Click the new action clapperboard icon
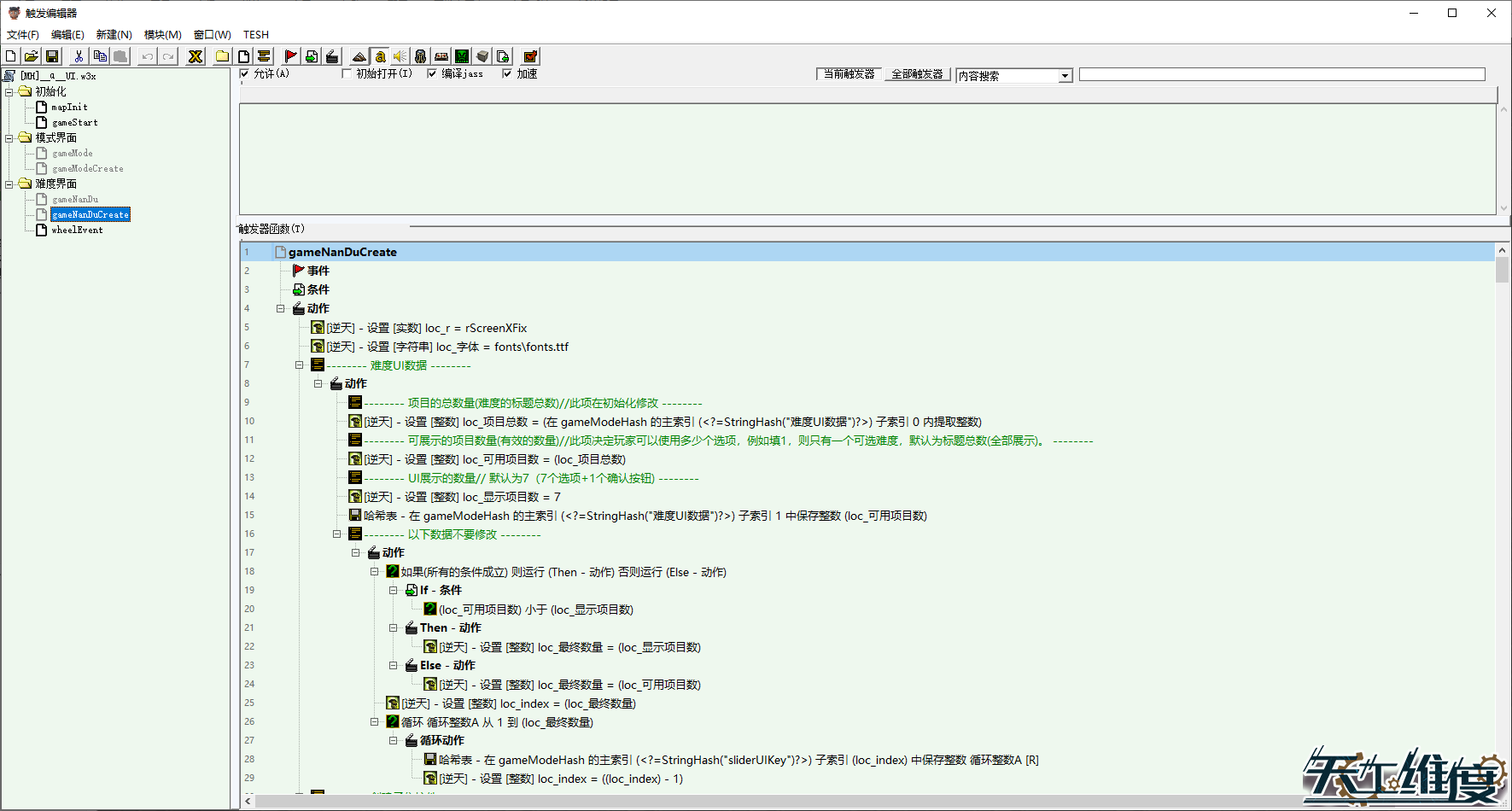Screen dimensions: 1512x811 (332, 56)
